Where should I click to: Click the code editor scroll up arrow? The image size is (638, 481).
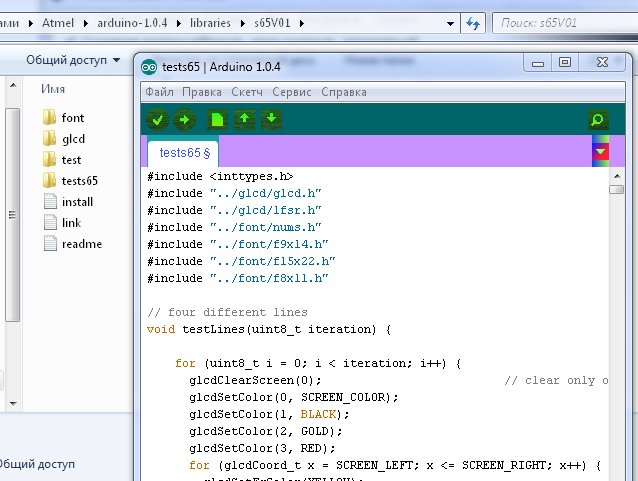coord(617,176)
